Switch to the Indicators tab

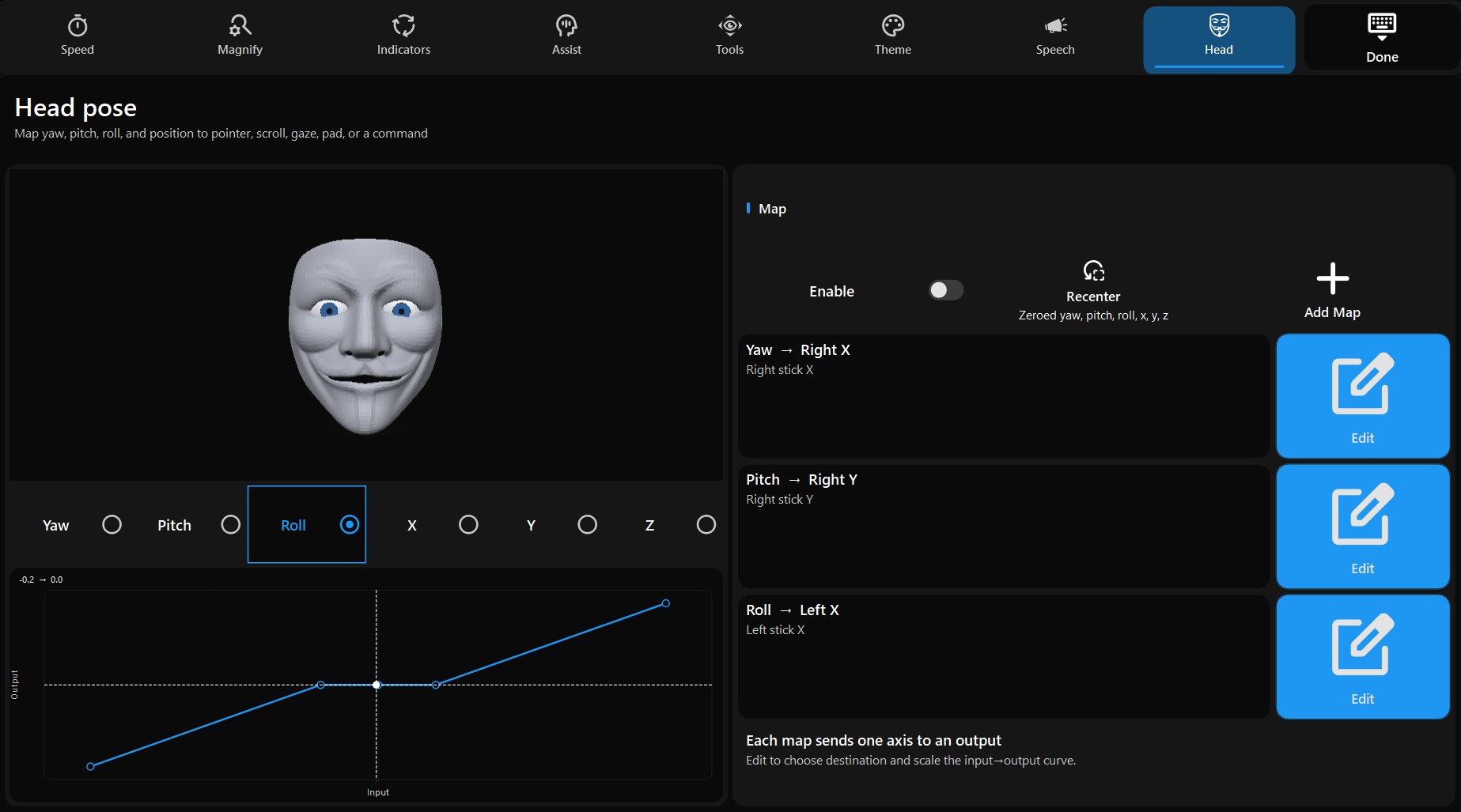[403, 36]
